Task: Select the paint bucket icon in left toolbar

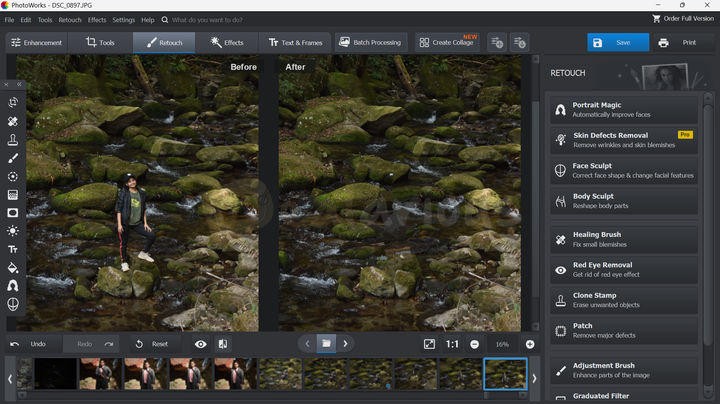Action: [x=13, y=268]
